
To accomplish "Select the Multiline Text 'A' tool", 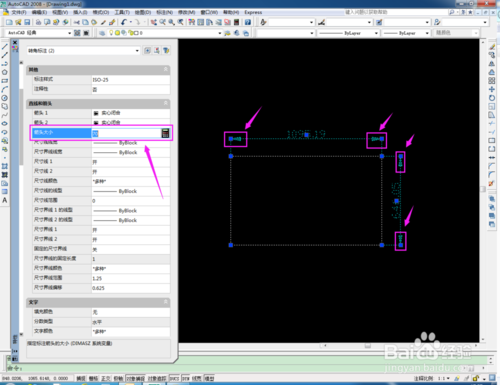I will pyautogui.click(x=5, y=200).
